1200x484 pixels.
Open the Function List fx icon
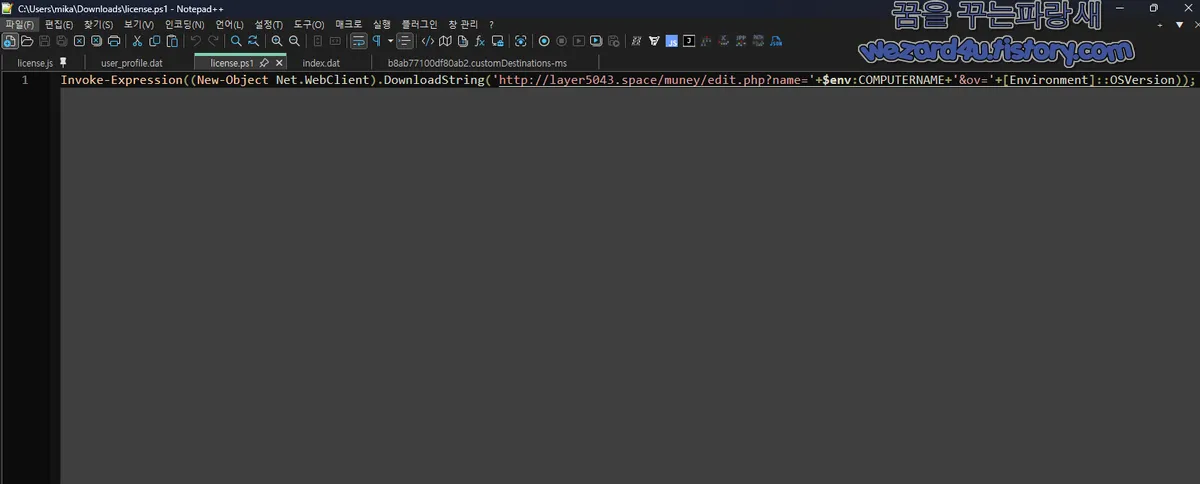pos(479,41)
